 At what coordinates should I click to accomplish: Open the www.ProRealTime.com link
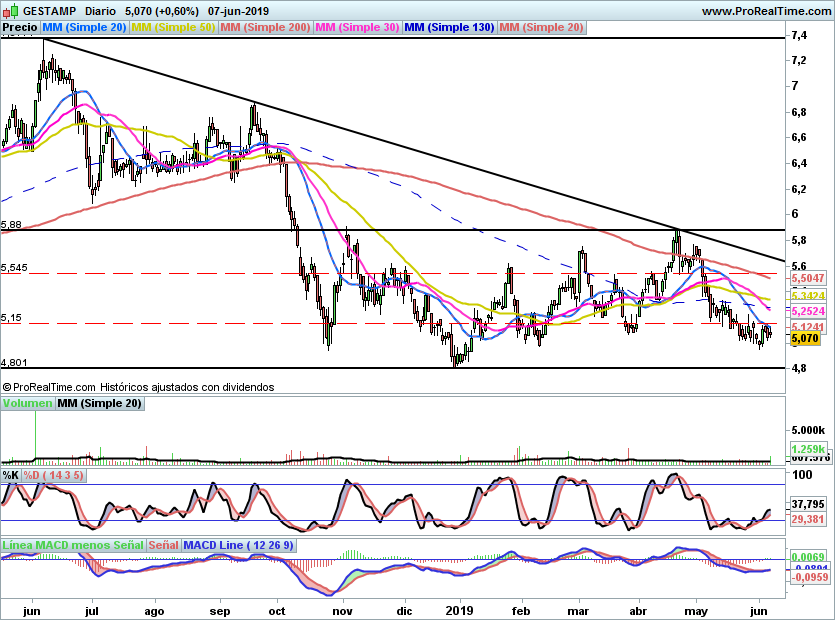click(767, 11)
